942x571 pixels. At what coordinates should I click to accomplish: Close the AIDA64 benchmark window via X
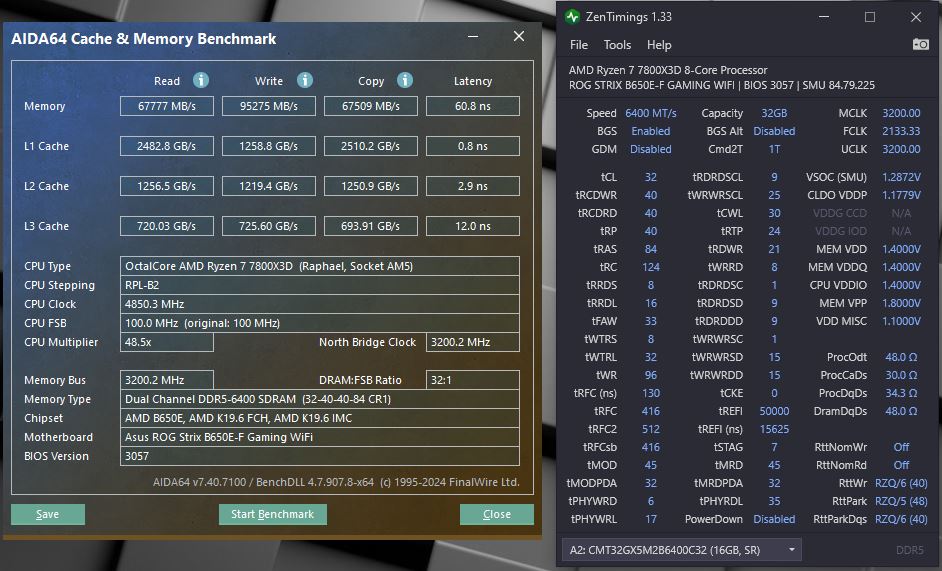(518, 36)
